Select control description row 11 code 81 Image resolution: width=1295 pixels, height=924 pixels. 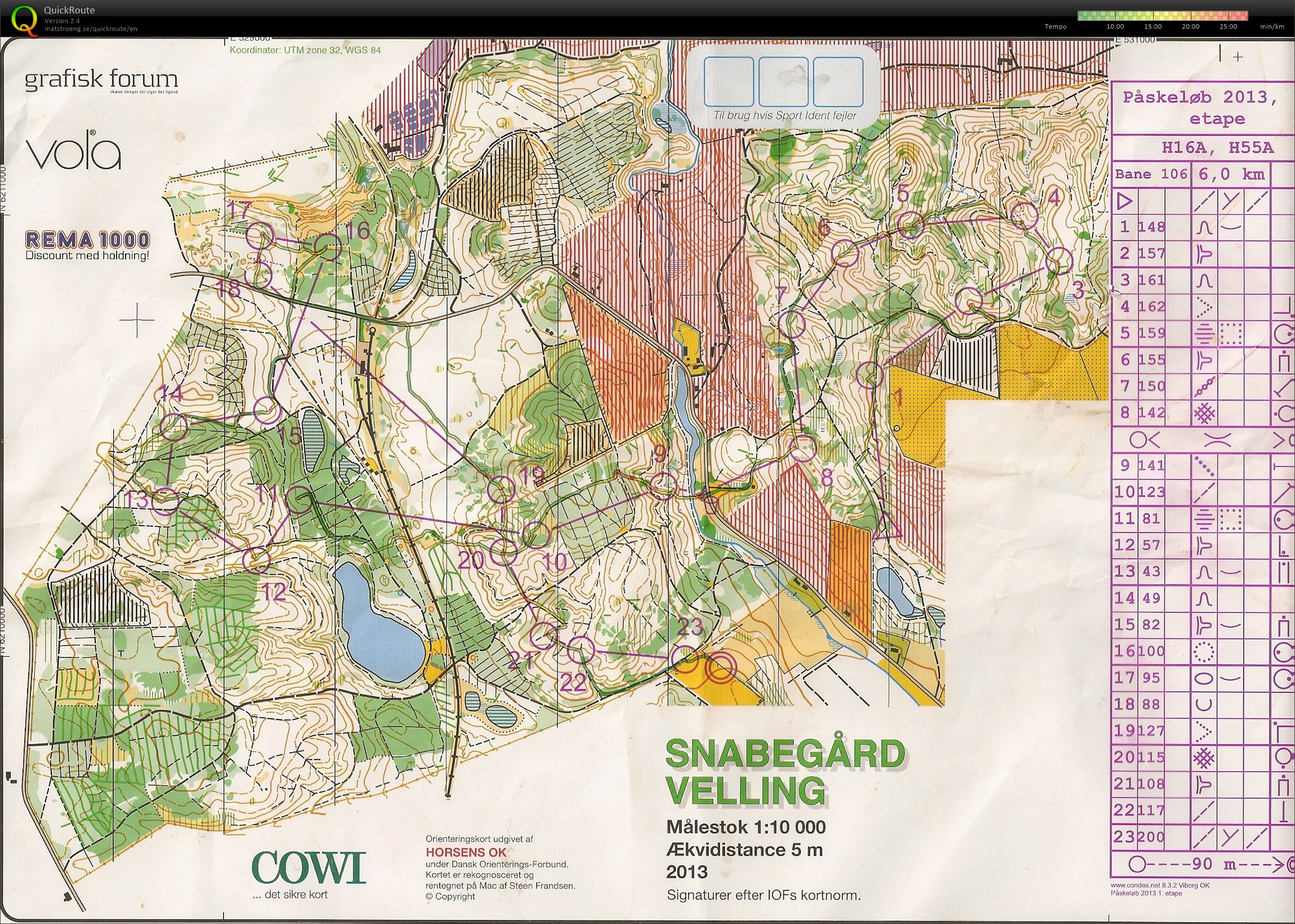coord(1150,518)
